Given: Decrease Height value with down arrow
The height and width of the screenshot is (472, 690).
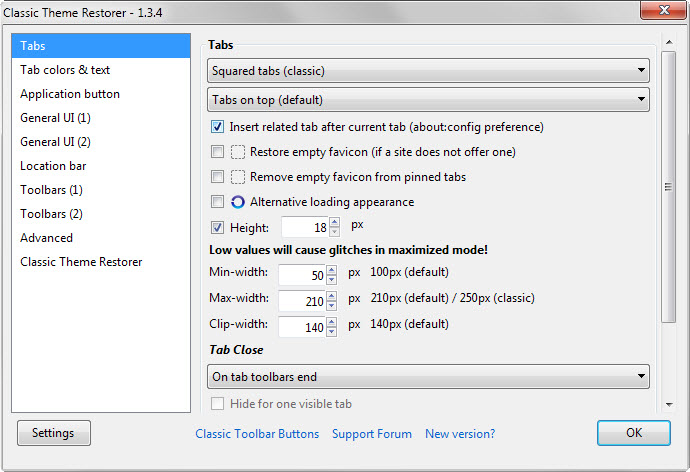Looking at the screenshot, I should pyautogui.click(x=334, y=232).
